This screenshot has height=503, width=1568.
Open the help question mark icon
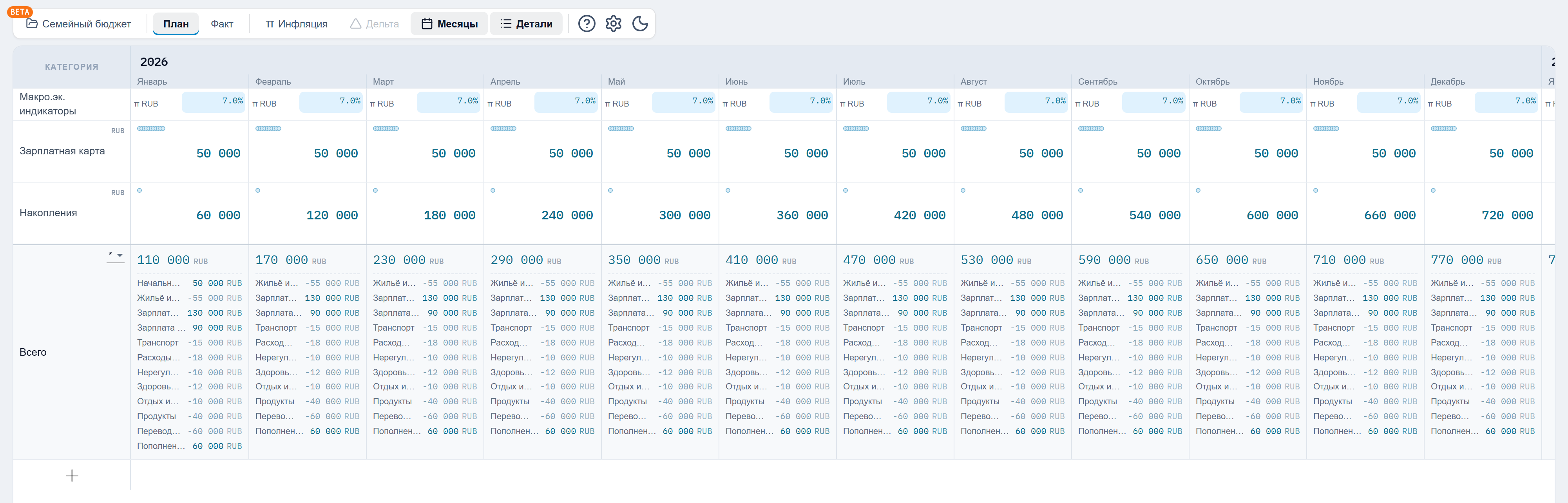586,24
